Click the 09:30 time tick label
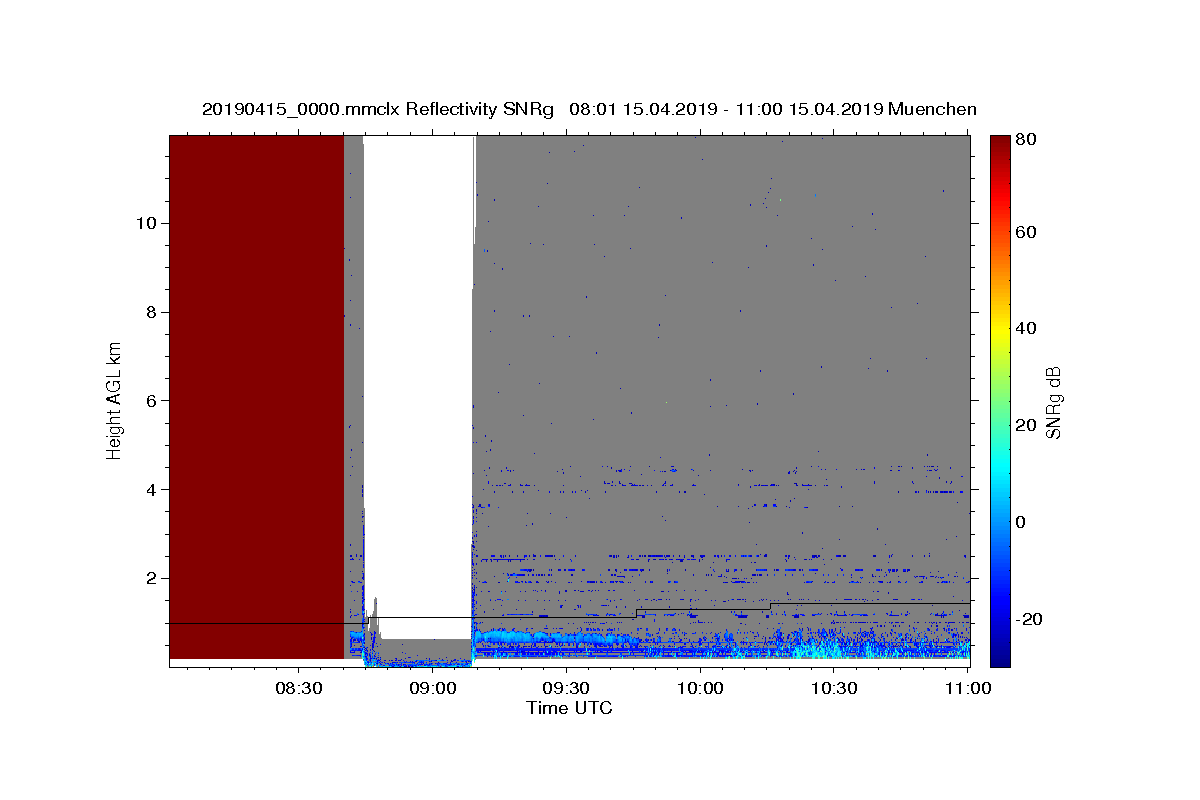This screenshot has height=800, width=1200. coord(566,689)
